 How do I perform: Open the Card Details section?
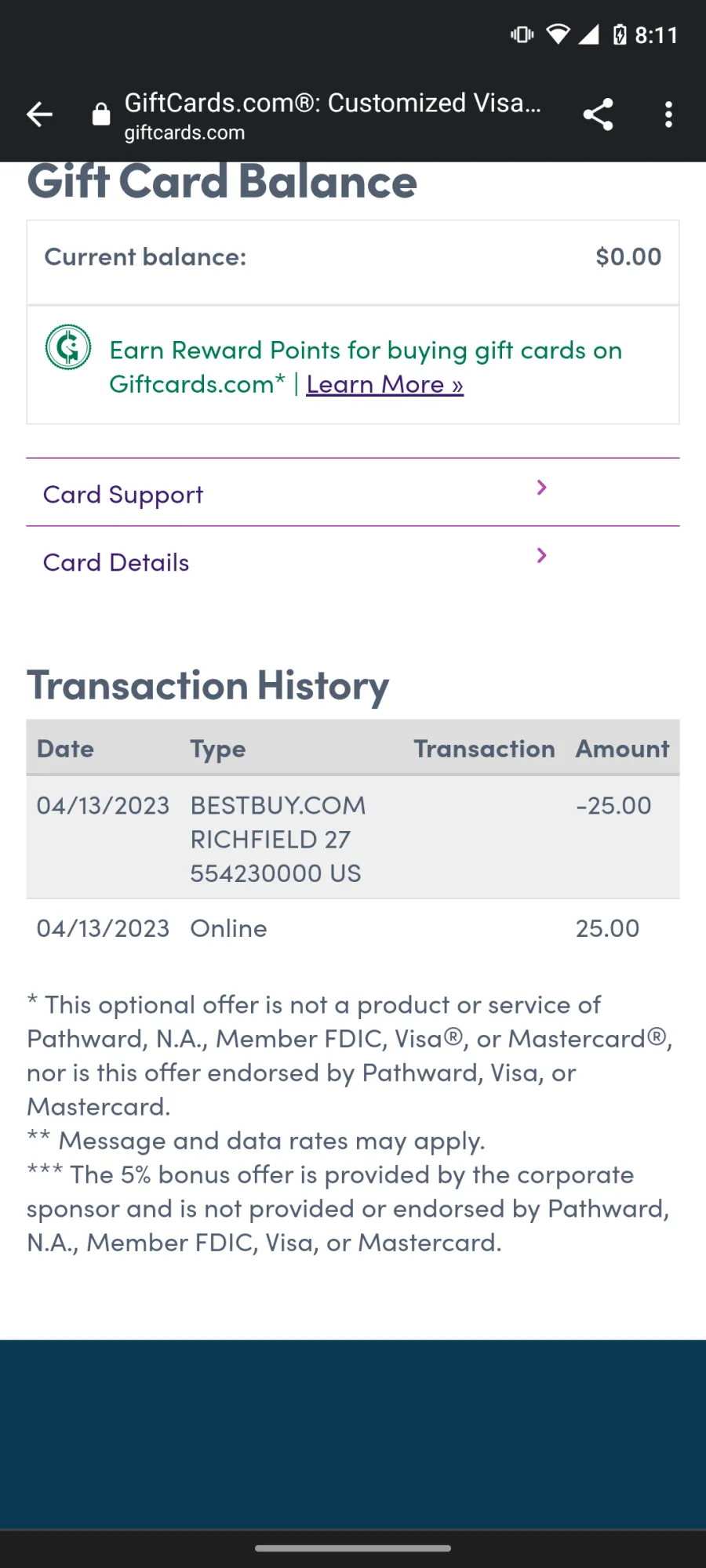(353, 561)
